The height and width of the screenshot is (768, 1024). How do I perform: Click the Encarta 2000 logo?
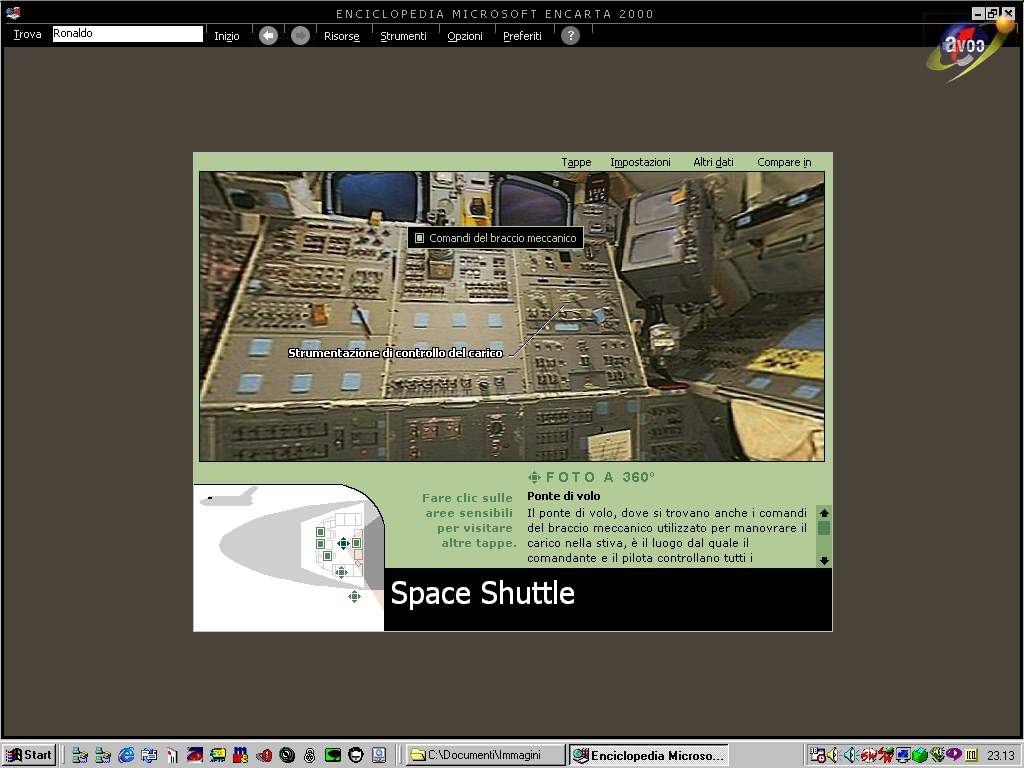(968, 47)
